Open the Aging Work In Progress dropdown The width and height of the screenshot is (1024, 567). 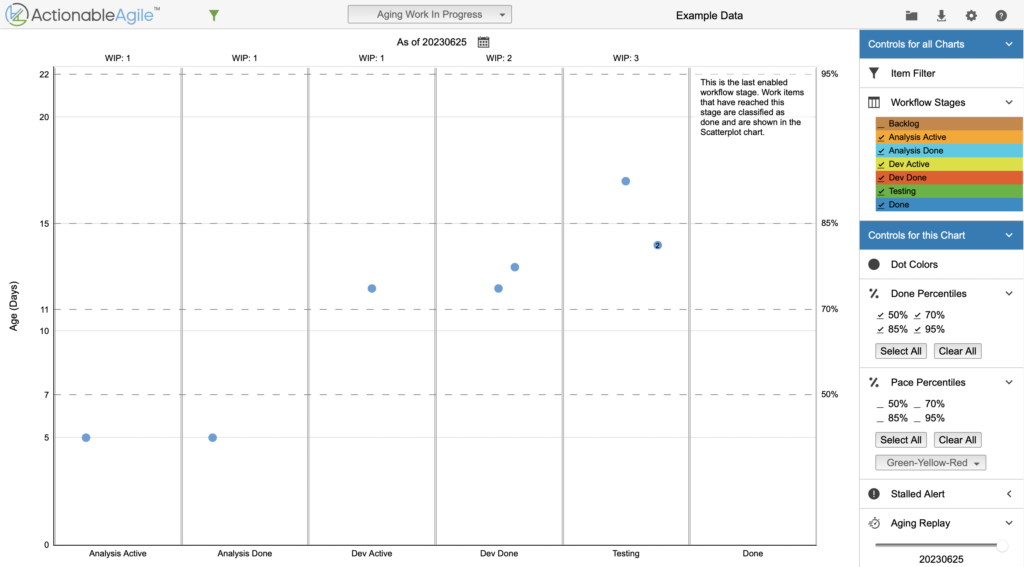pos(429,14)
